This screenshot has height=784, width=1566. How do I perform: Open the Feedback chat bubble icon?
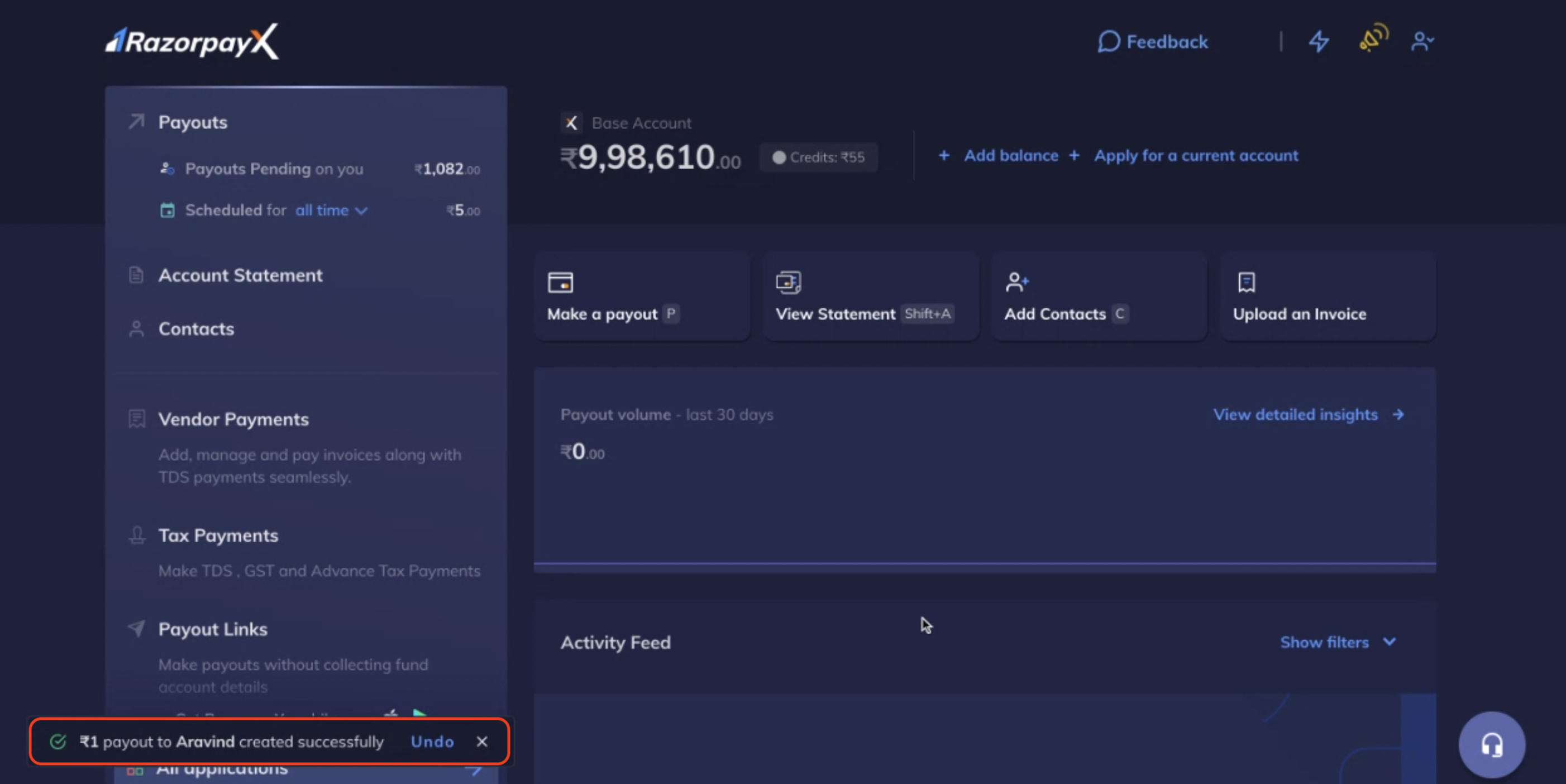pos(1108,42)
